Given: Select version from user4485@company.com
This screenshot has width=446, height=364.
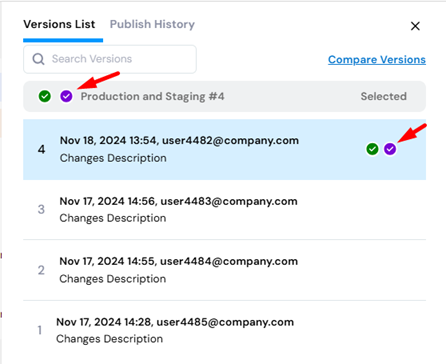Looking at the screenshot, I should click(x=224, y=330).
